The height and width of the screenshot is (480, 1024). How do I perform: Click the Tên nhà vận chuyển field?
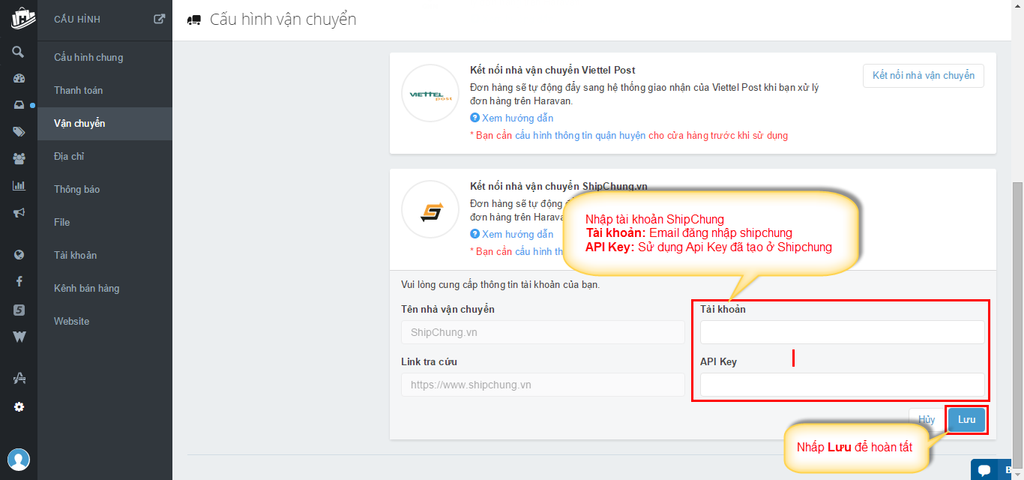543,332
